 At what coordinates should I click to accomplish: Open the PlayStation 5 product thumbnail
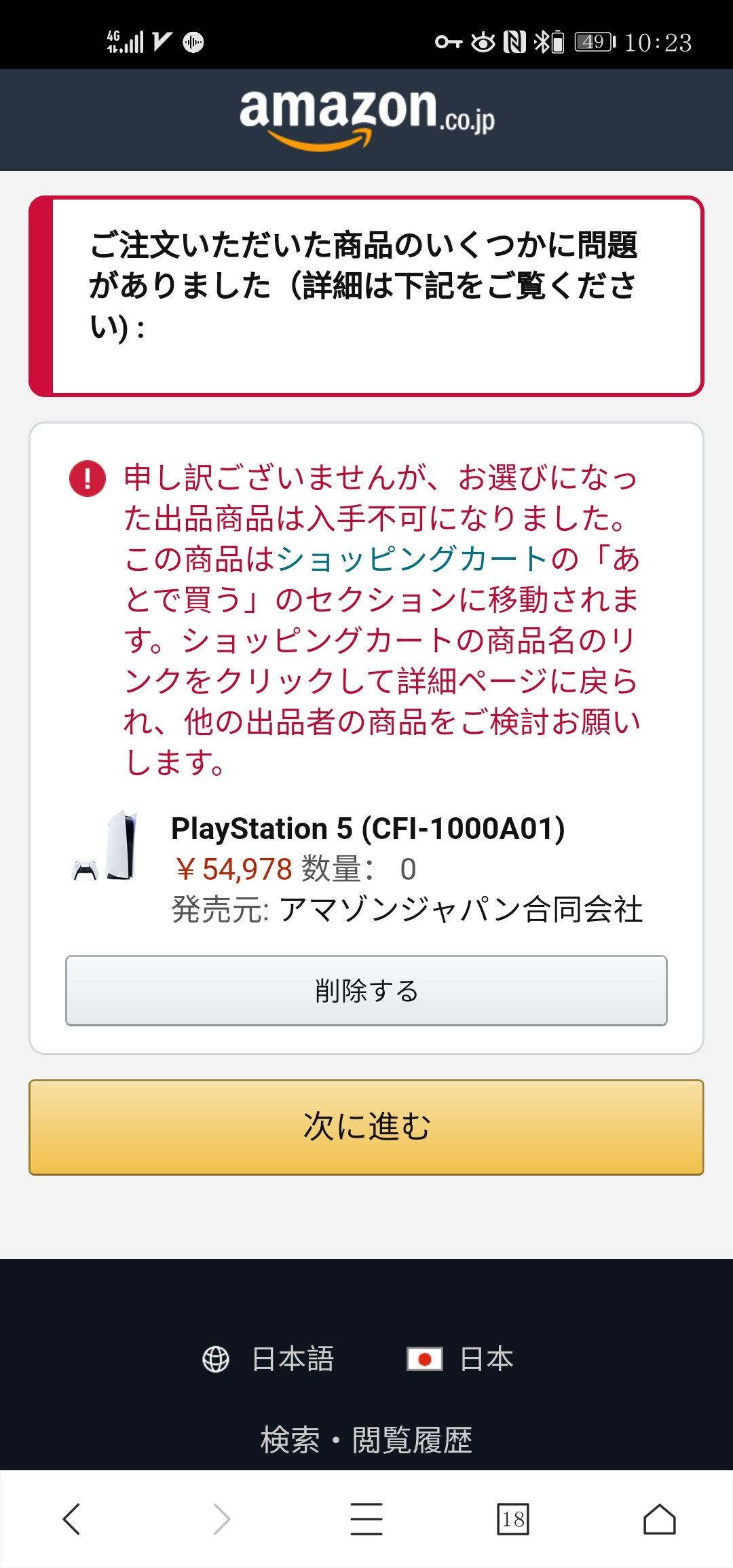[106, 846]
